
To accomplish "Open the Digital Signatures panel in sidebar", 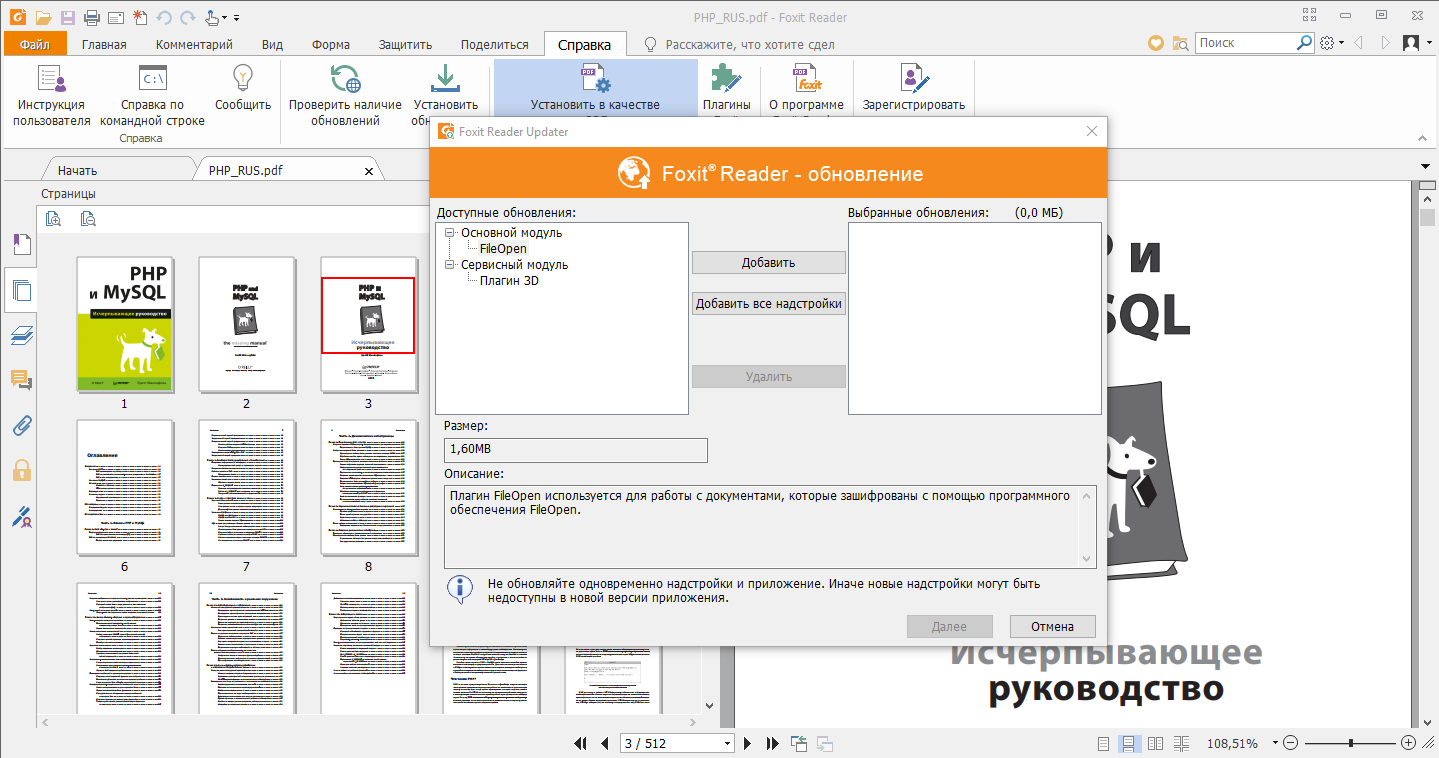I will [x=21, y=517].
